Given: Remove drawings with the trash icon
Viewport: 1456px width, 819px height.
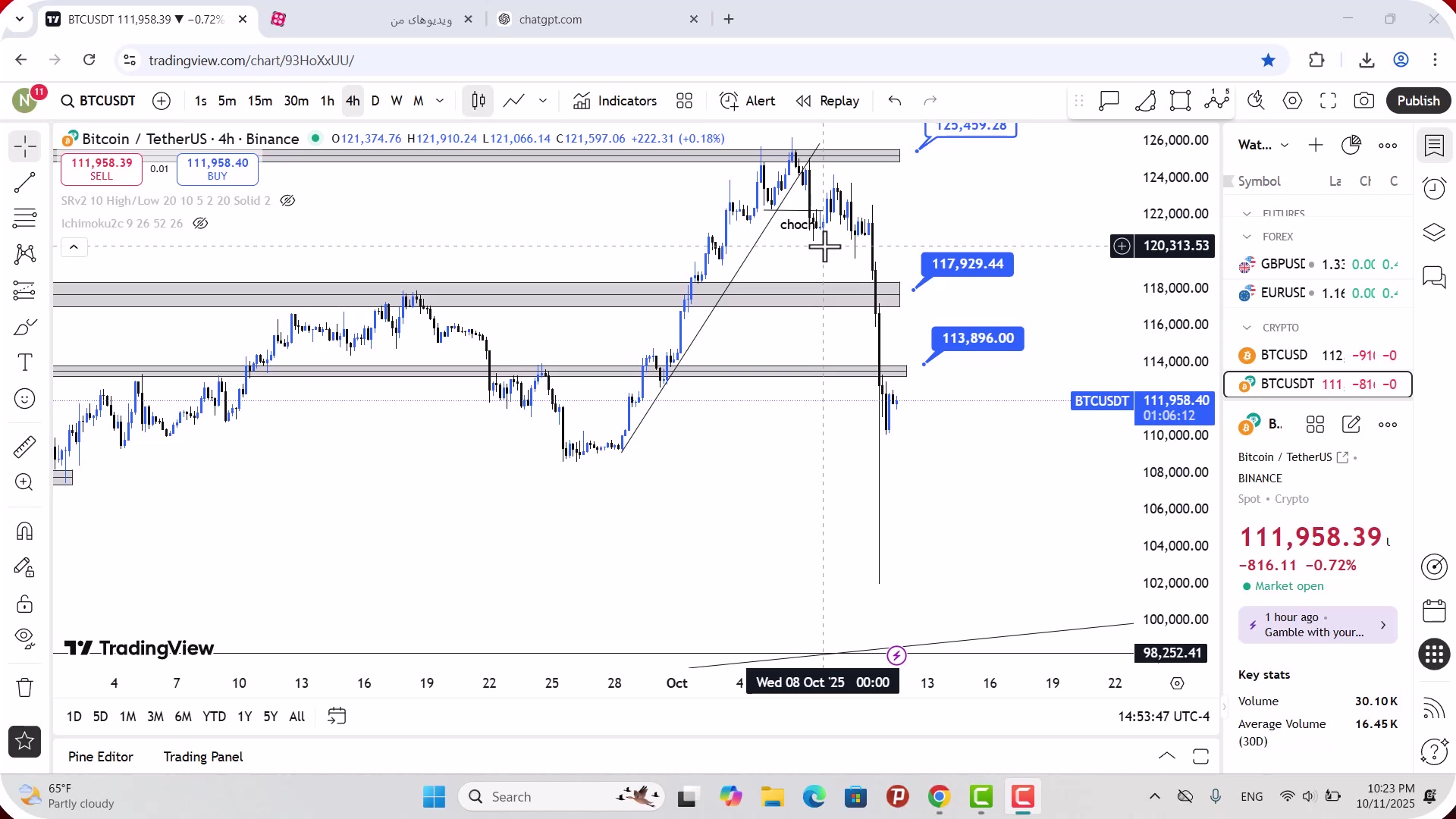Looking at the screenshot, I should click(24, 688).
